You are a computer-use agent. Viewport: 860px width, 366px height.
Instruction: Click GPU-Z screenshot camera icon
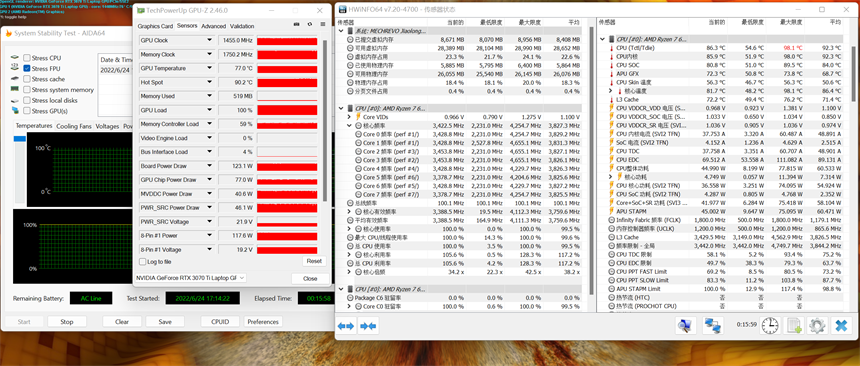[x=297, y=25]
